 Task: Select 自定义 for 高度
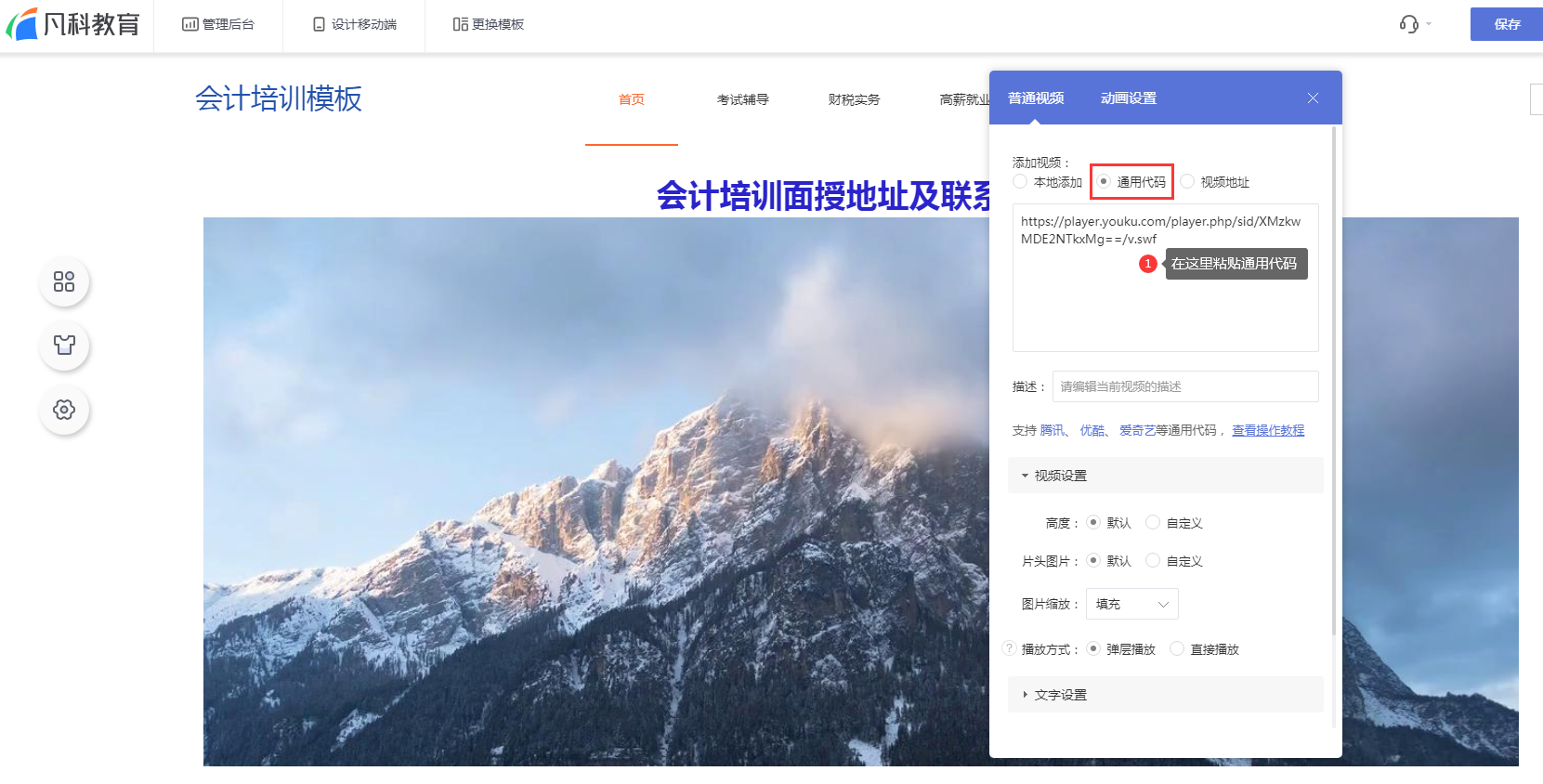click(1153, 522)
